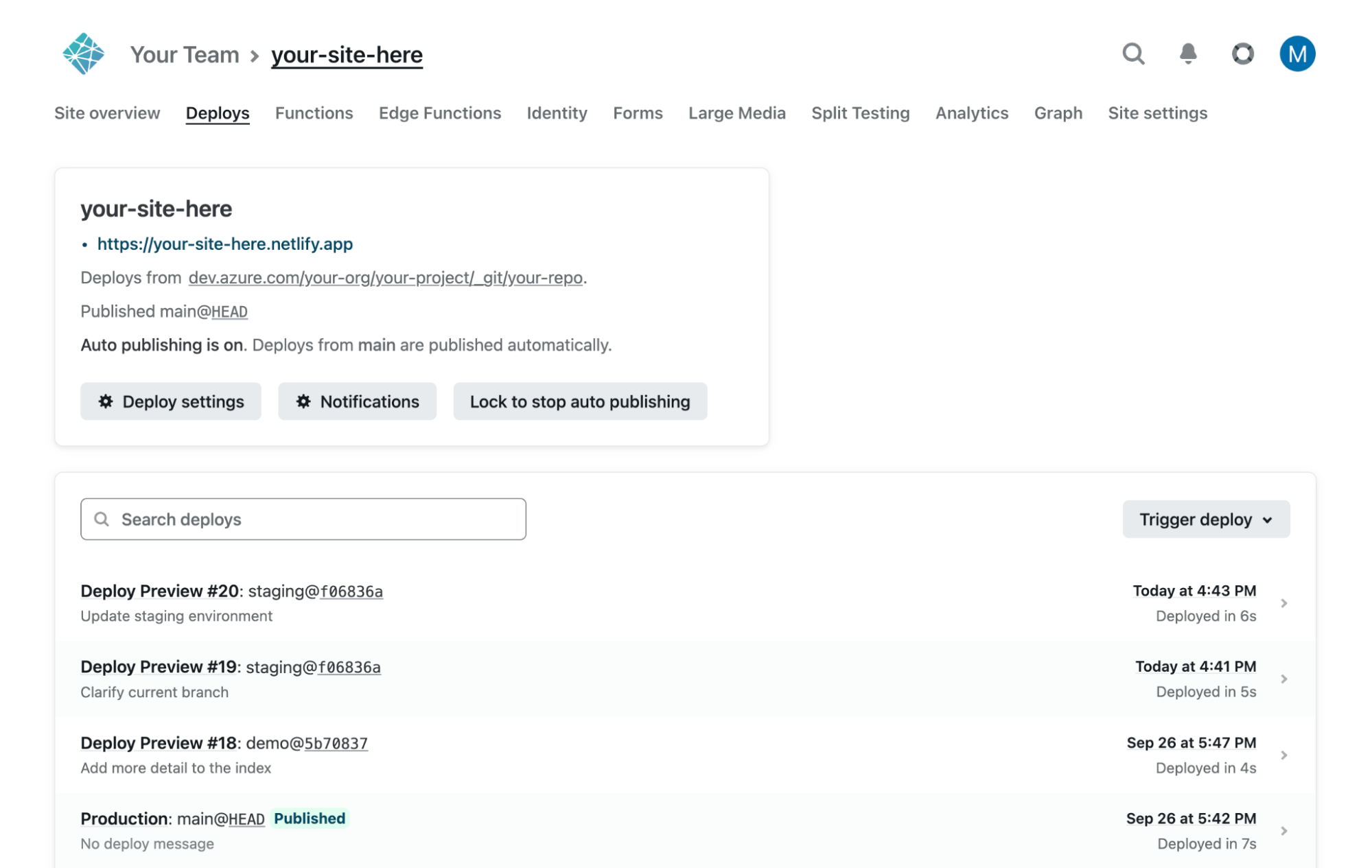Click the Your Team breadcrumb
The height and width of the screenshot is (868, 1372).
185,55
